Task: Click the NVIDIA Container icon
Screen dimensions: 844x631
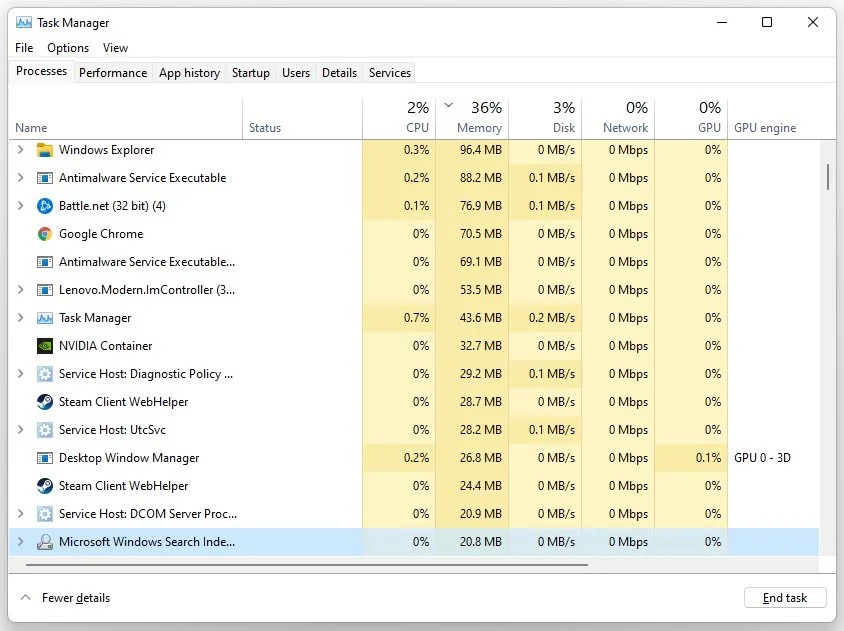Action: (x=45, y=346)
